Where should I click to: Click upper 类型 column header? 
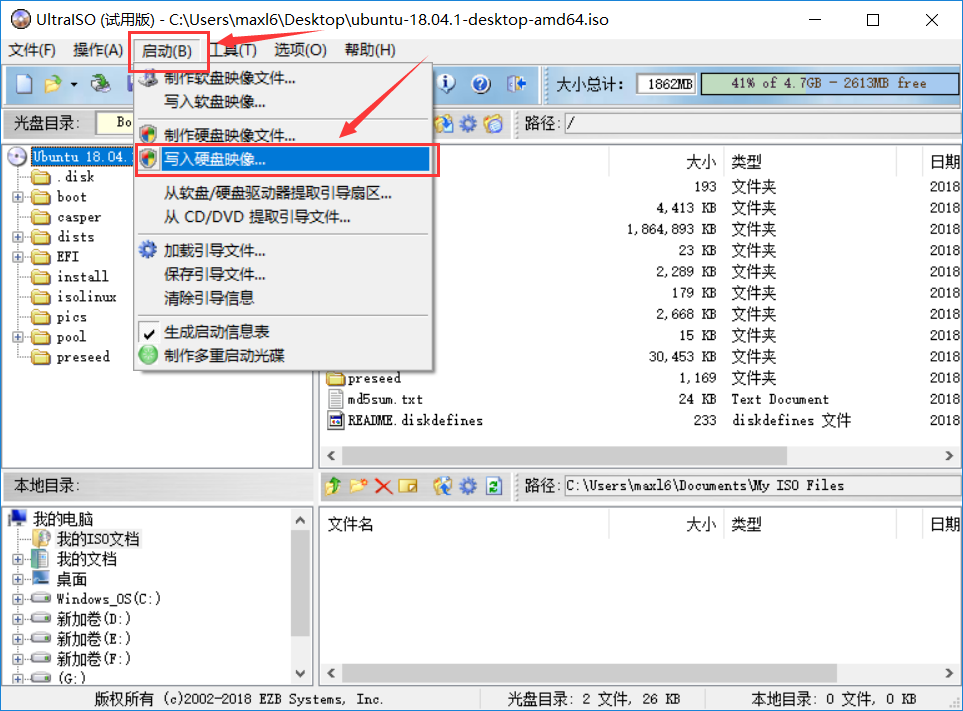click(811, 162)
